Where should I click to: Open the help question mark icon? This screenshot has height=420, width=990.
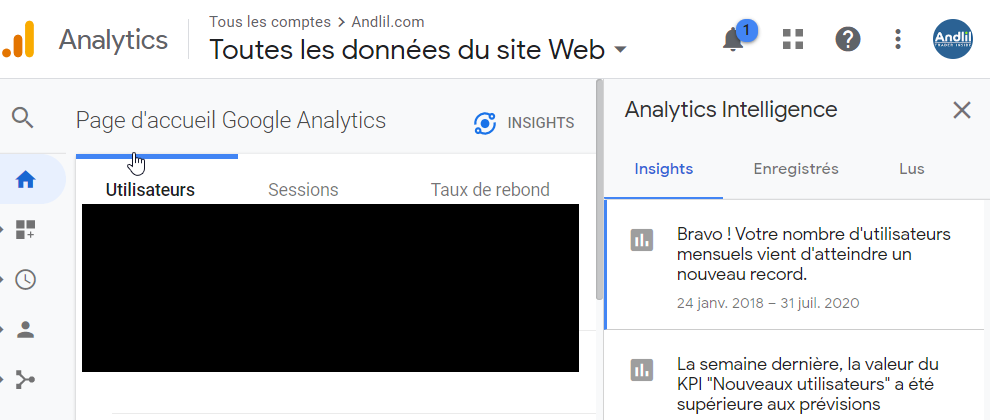click(848, 39)
